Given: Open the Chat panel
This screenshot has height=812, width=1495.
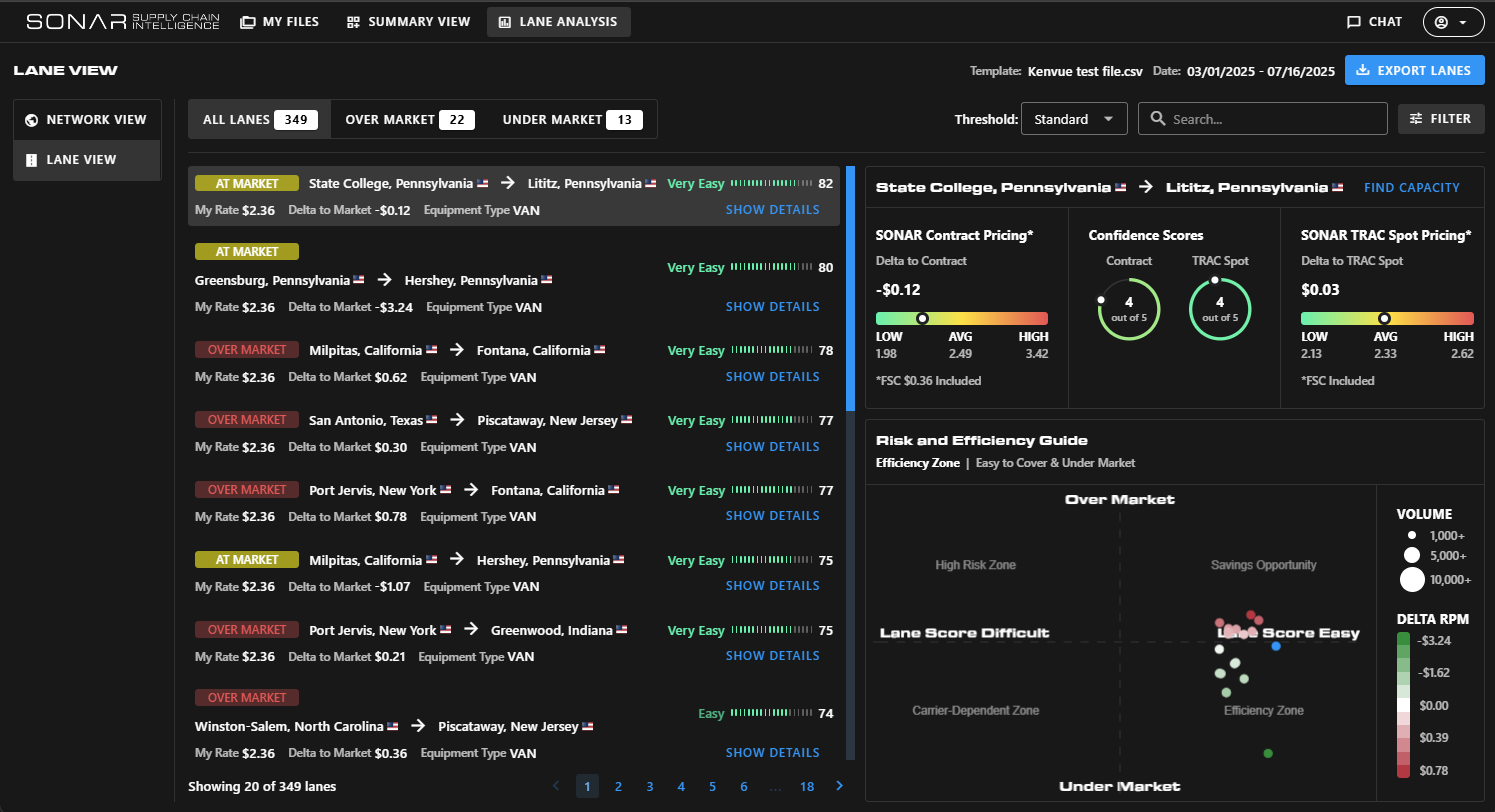Looking at the screenshot, I should pyautogui.click(x=1375, y=21).
